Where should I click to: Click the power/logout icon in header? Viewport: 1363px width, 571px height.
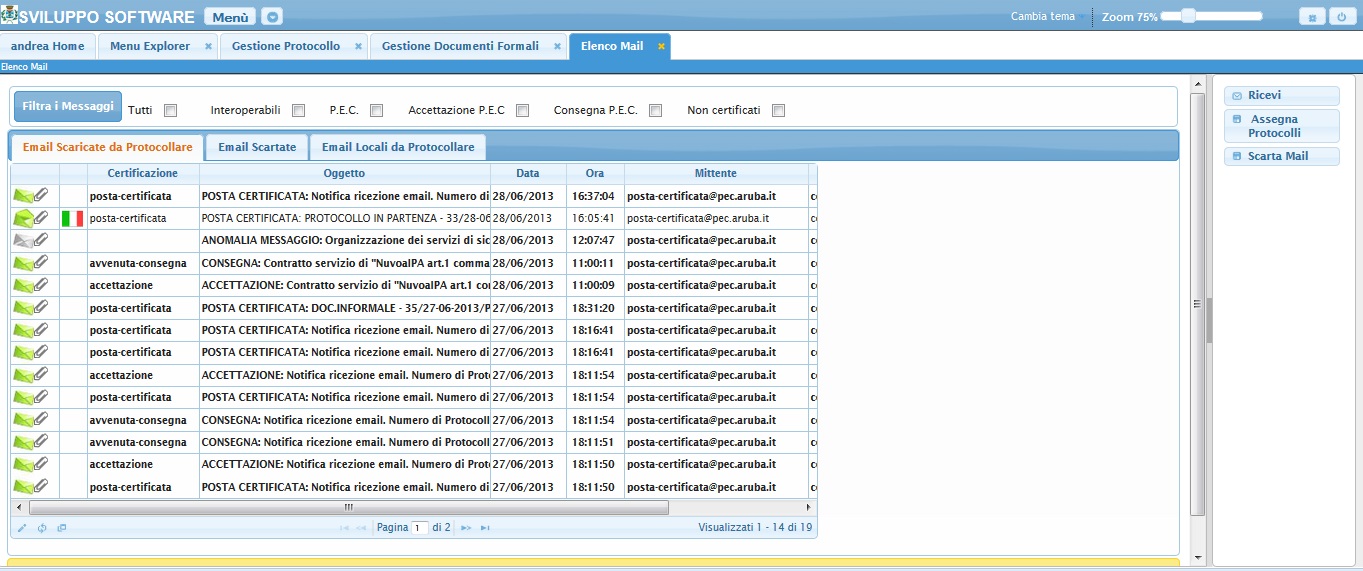click(1339, 17)
